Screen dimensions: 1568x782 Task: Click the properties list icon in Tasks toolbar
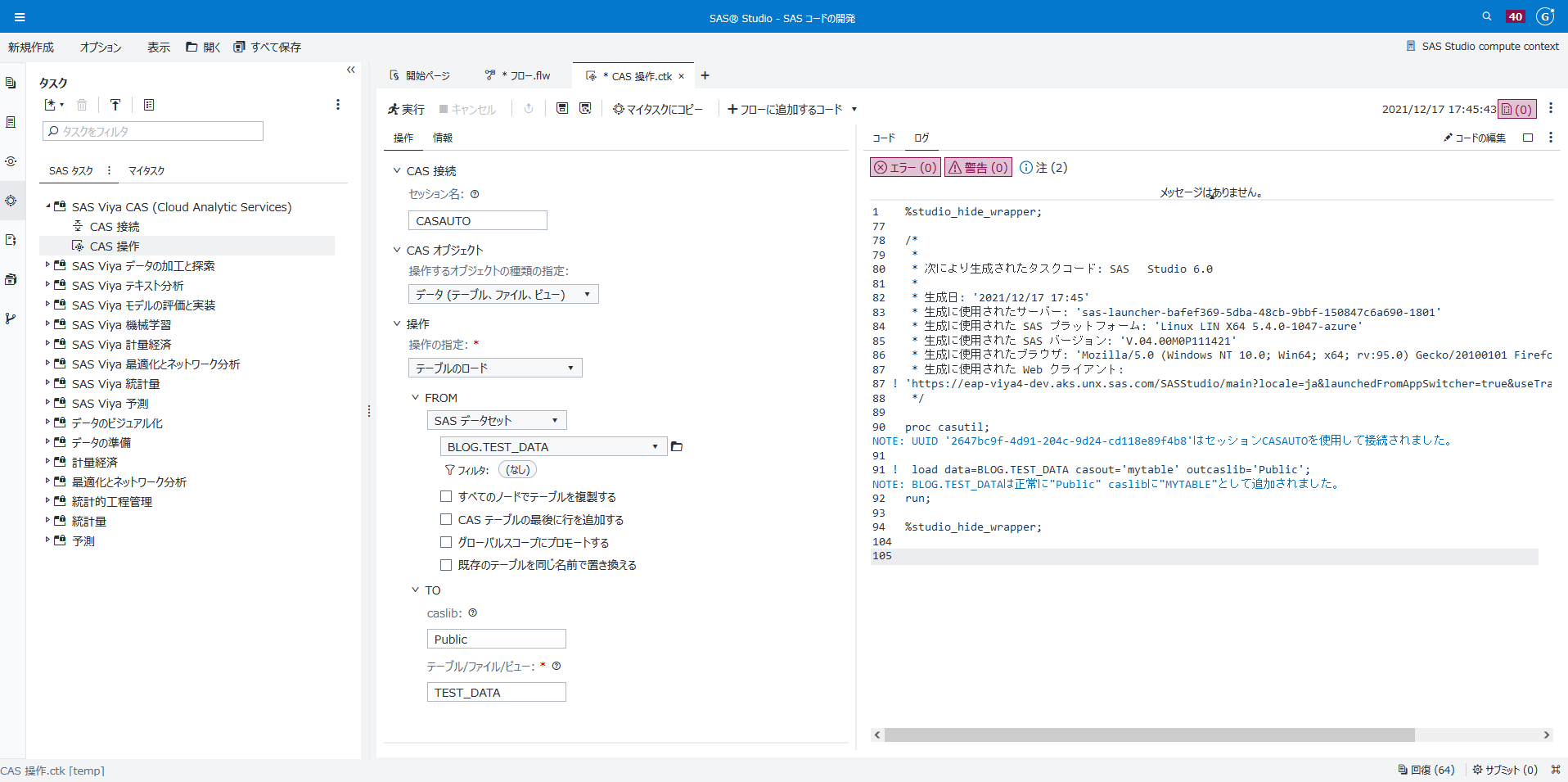(x=149, y=105)
